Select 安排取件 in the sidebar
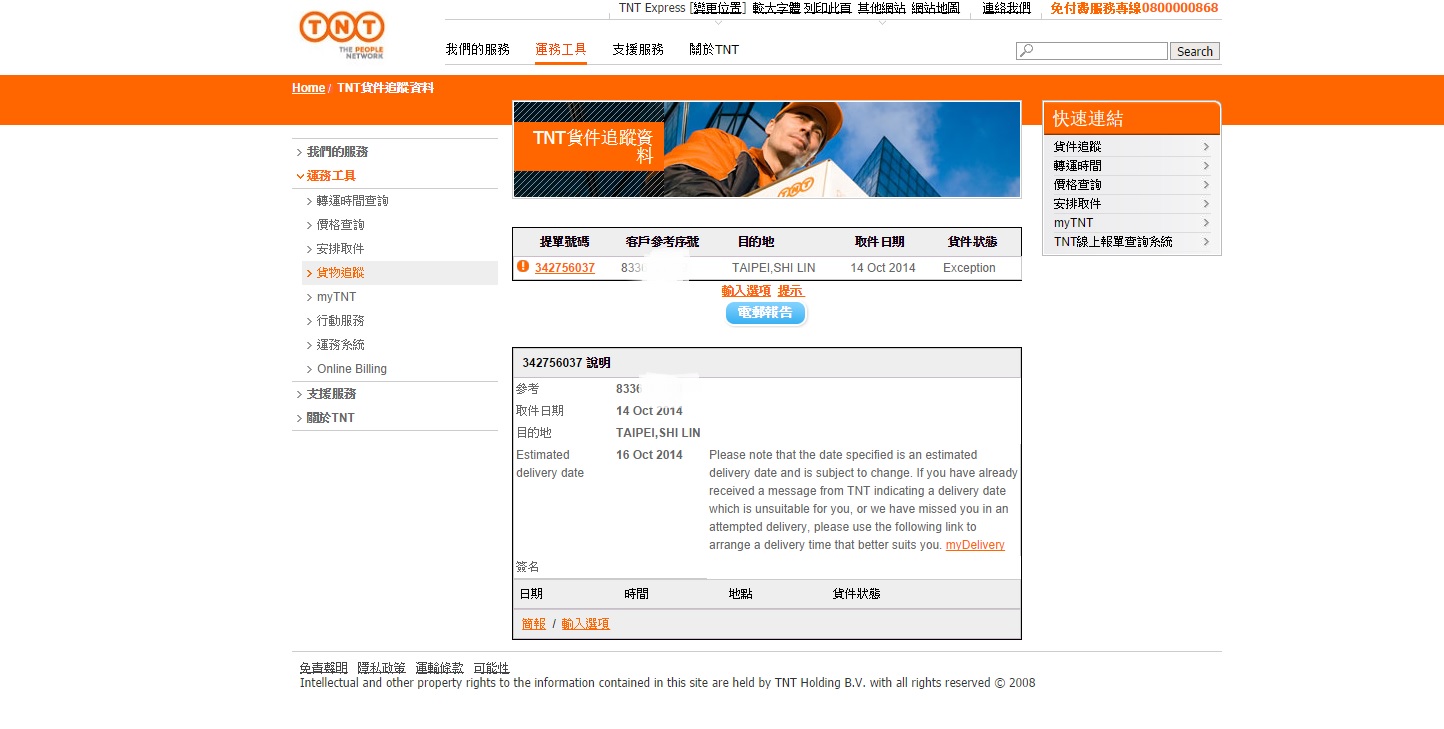The width and height of the screenshot is (1444, 729). (x=340, y=249)
